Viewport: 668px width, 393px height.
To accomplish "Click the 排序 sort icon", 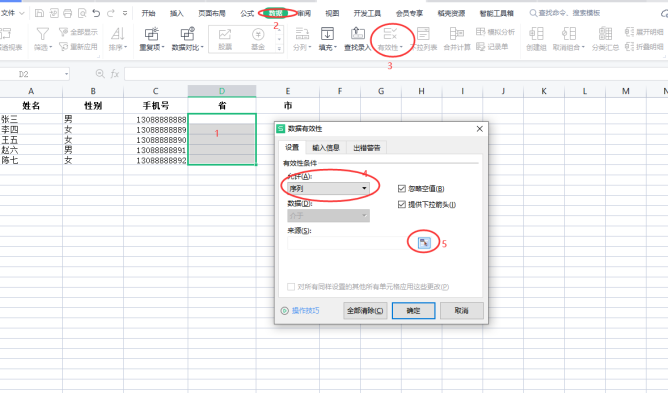I will click(118, 34).
